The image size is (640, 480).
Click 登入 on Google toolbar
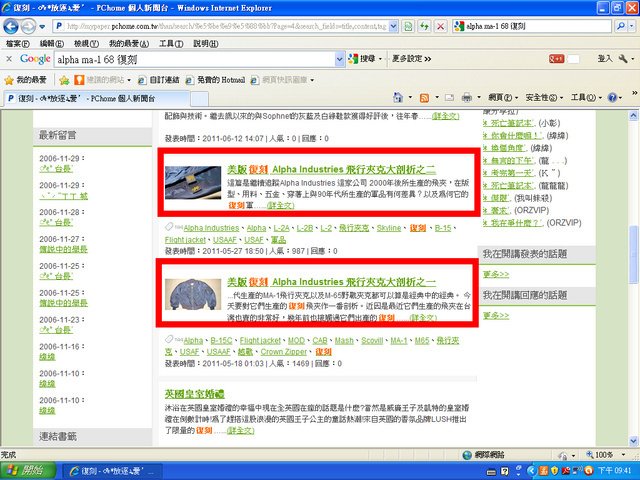click(605, 59)
